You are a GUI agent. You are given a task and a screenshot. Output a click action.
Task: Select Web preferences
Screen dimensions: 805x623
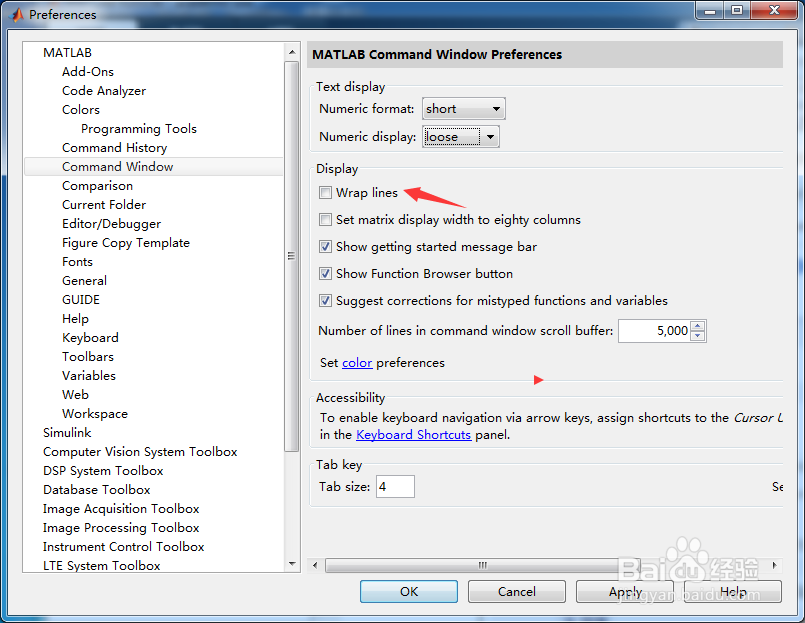(75, 395)
